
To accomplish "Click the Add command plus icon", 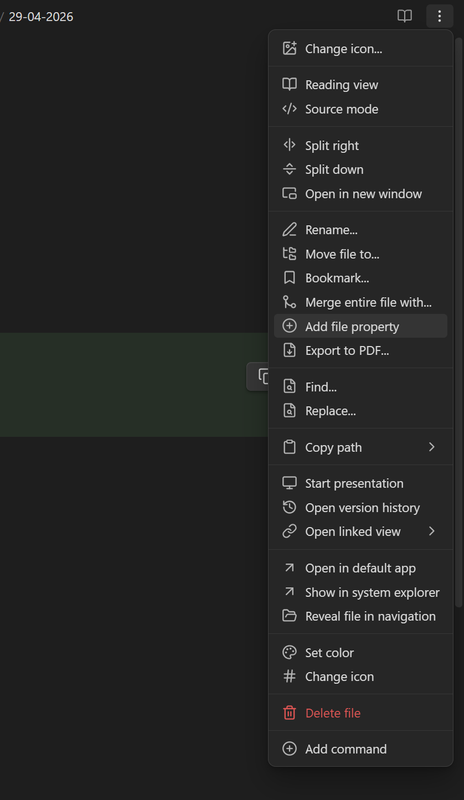I will click(289, 748).
